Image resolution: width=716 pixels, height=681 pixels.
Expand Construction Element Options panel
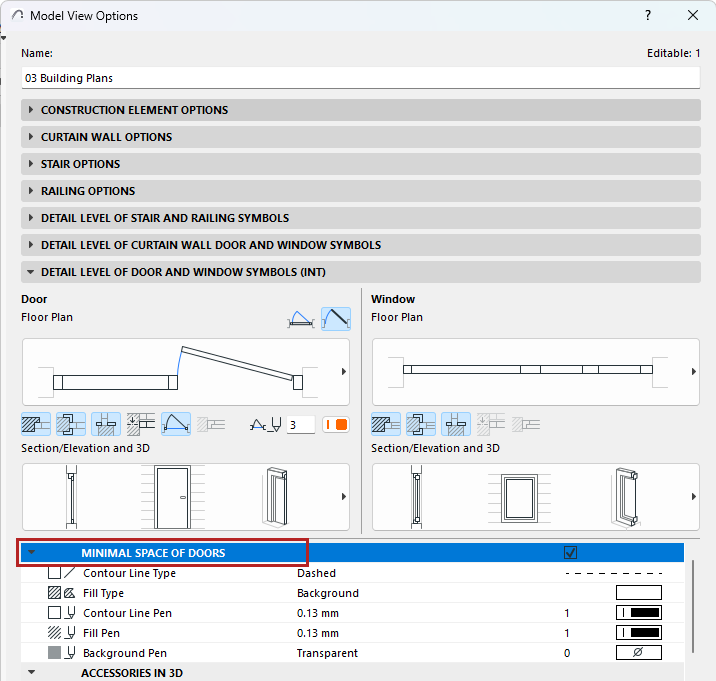[x=361, y=110]
